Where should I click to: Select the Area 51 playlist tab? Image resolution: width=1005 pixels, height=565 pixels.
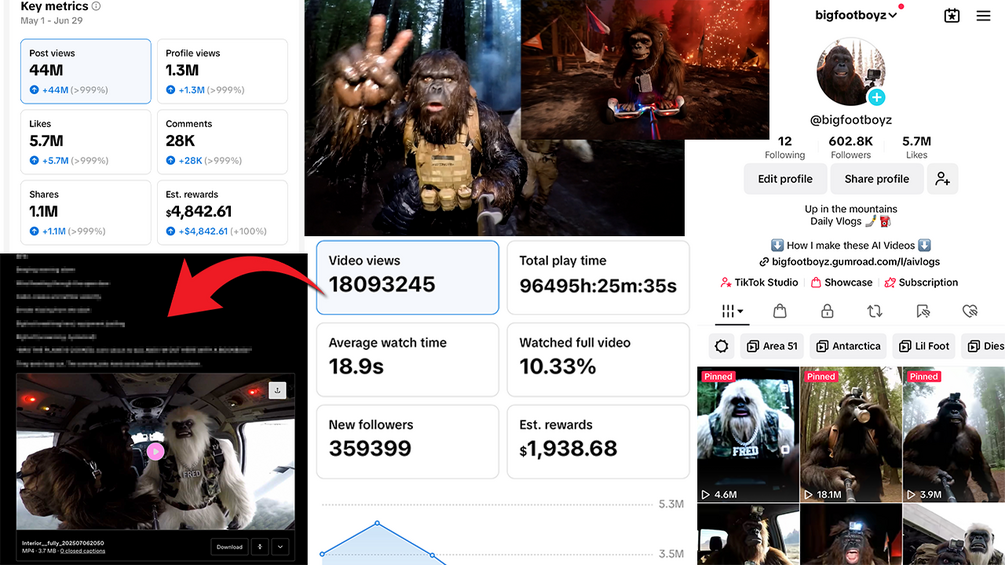772,346
